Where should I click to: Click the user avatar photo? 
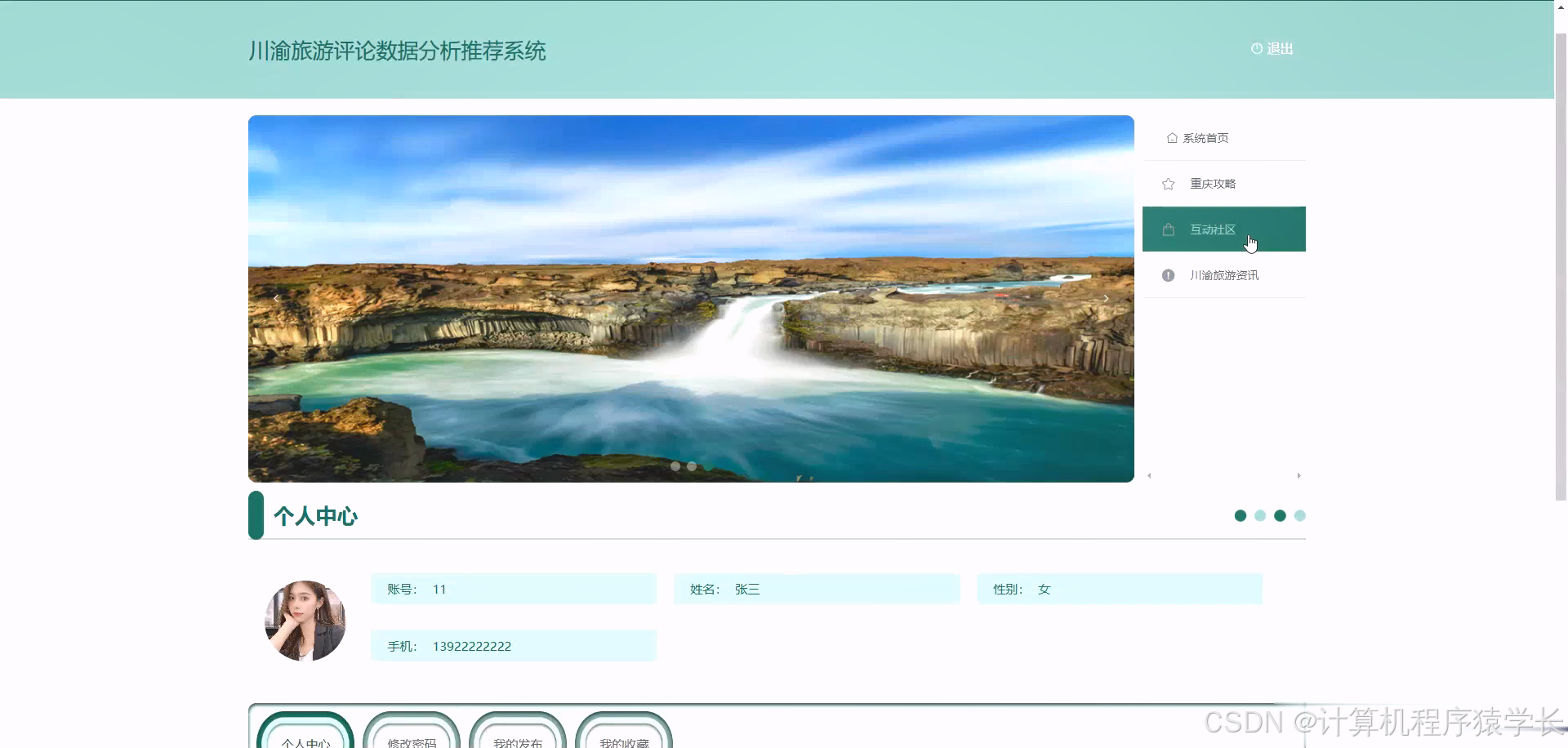305,620
